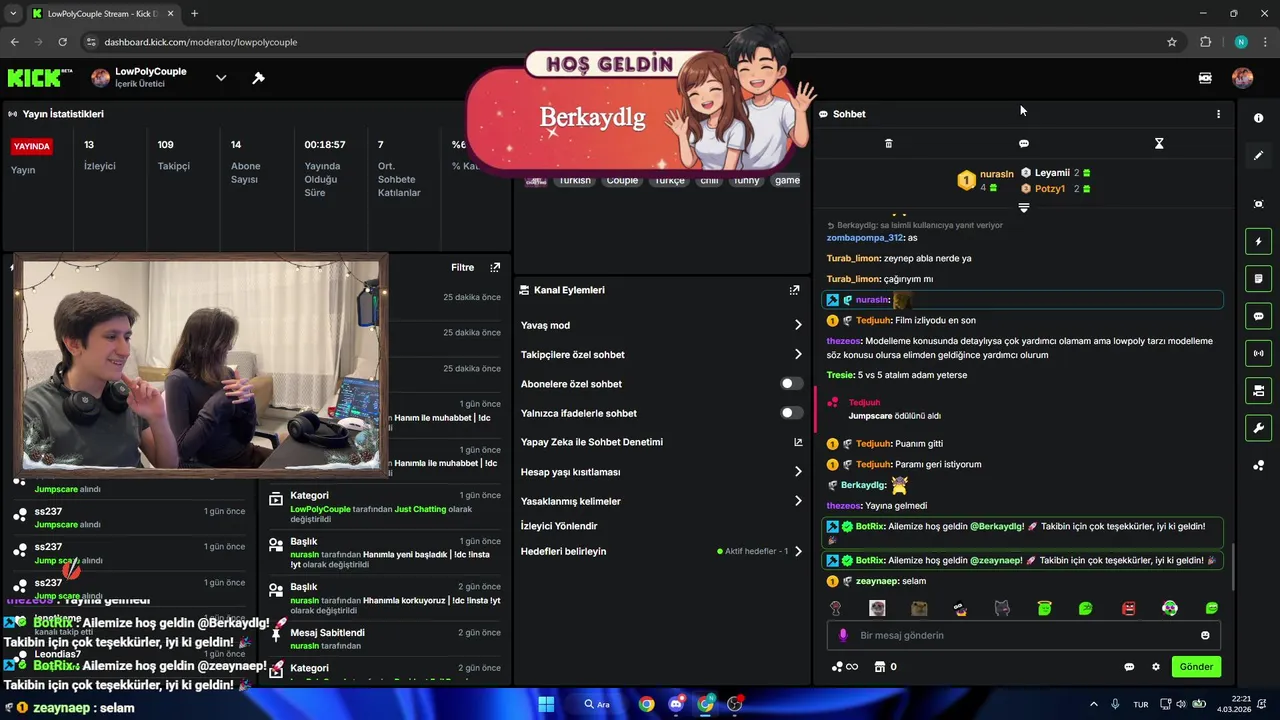
Task: Click the chat bubble icon in right sidebar
Action: (1258, 316)
